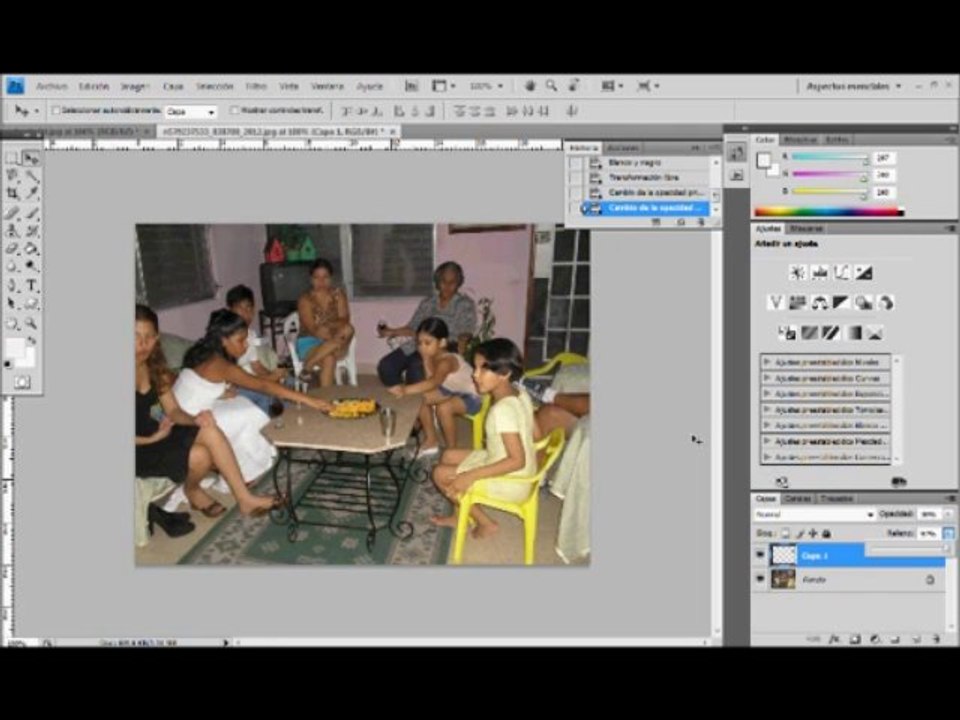The width and height of the screenshot is (960, 720).
Task: Open the Aspectos esenciales workspace dropdown
Action: pos(854,86)
